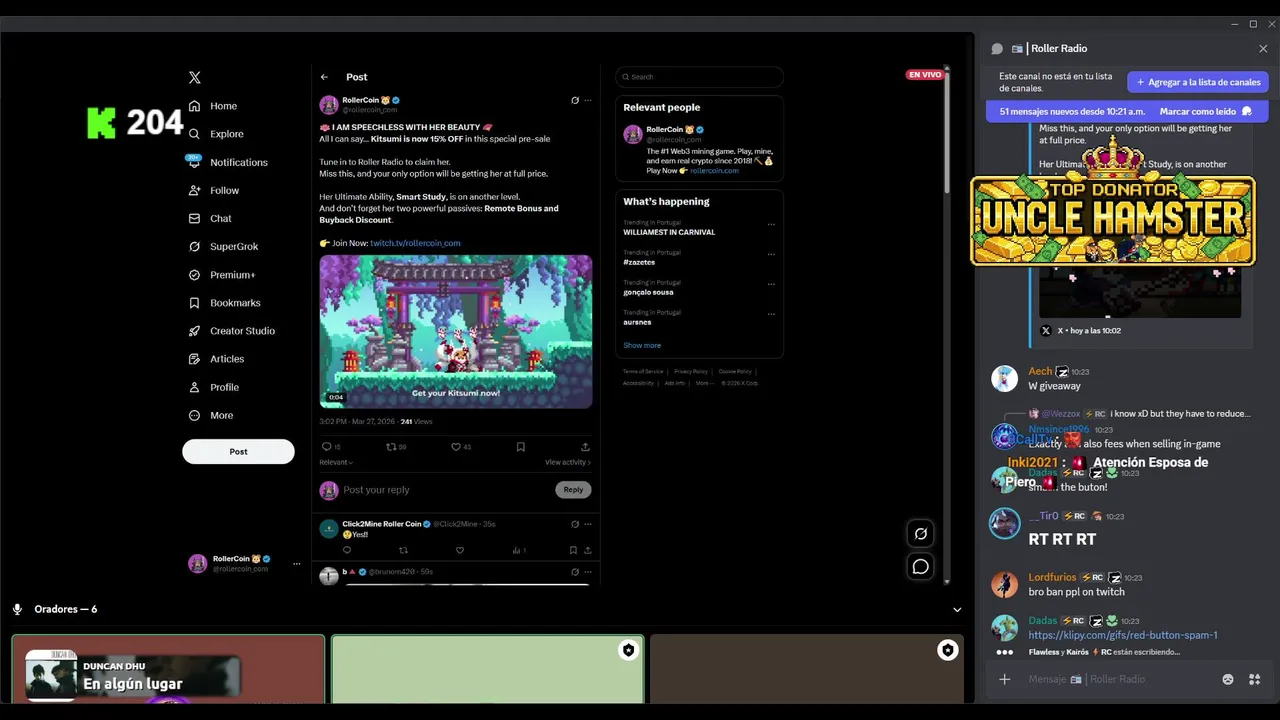
Task: Open more options for #zazetes trend
Action: coord(771,254)
